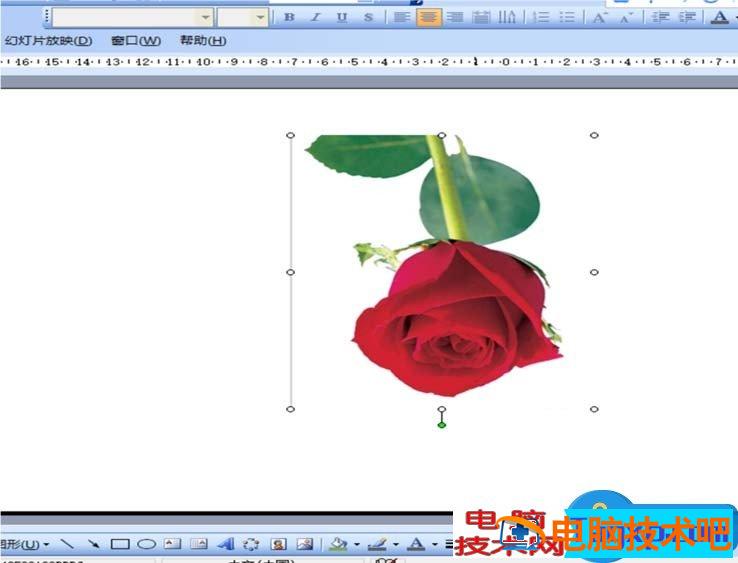The image size is (738, 563).
Task: Insert a picture from file
Action: click(x=305, y=545)
